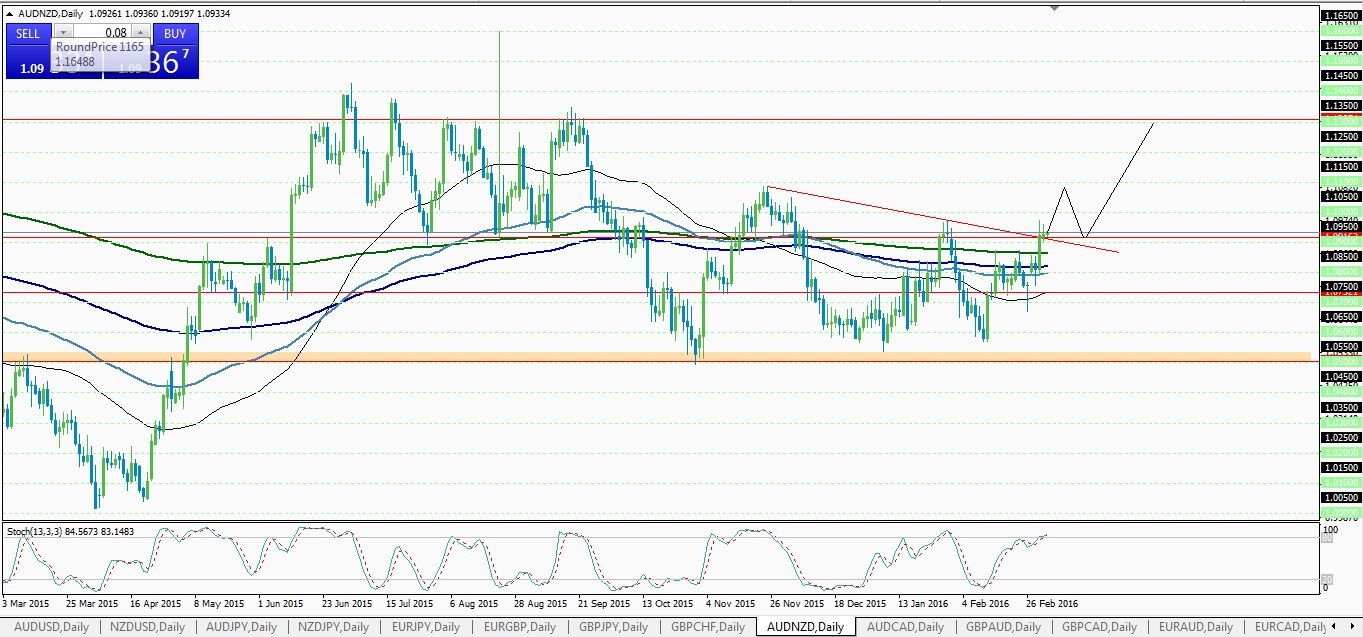Click the 1.11500 price scale label
Viewport: 1363px width, 637px height.
[x=1340, y=166]
